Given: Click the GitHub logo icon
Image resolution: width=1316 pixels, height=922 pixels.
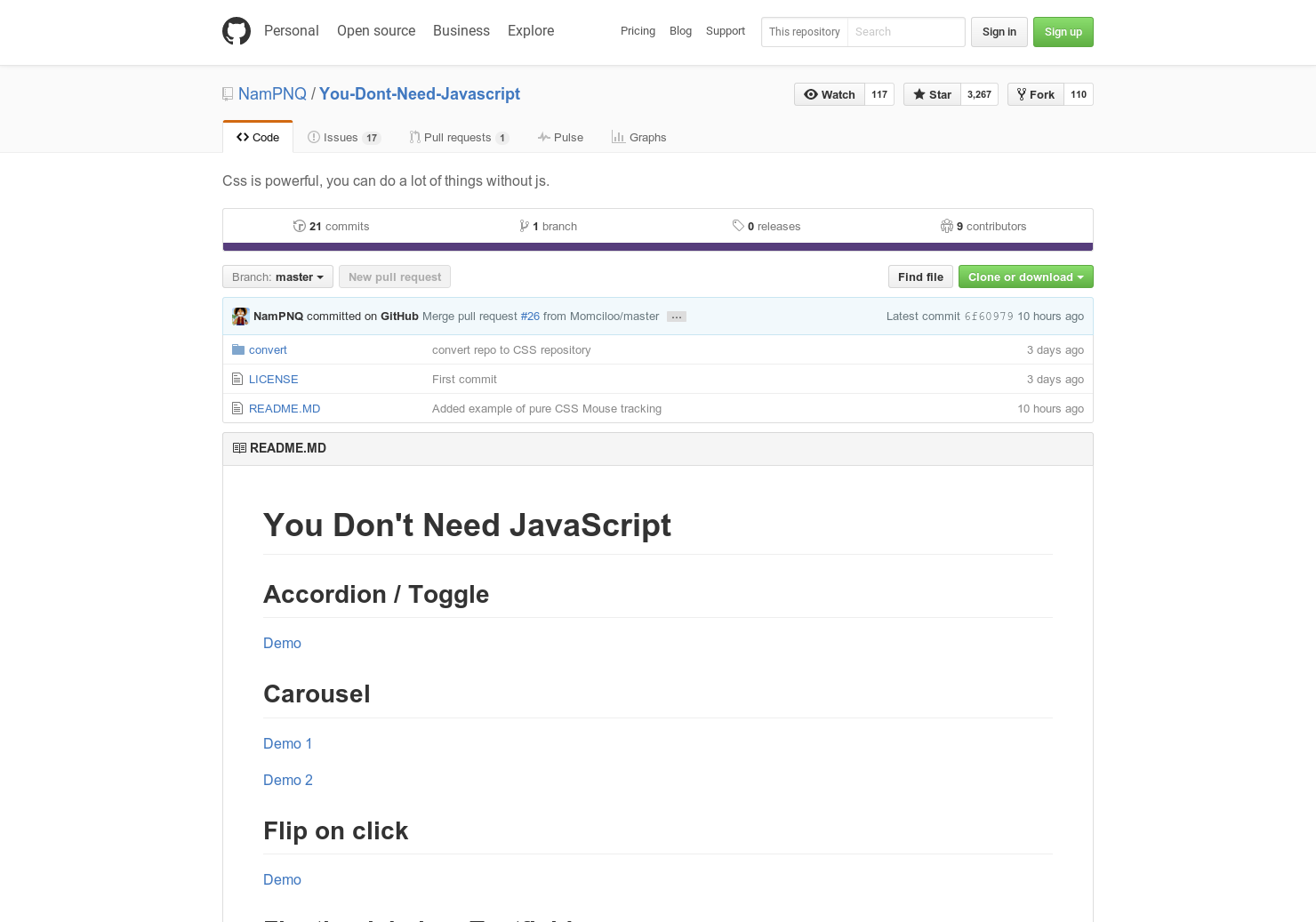Looking at the screenshot, I should [x=237, y=30].
